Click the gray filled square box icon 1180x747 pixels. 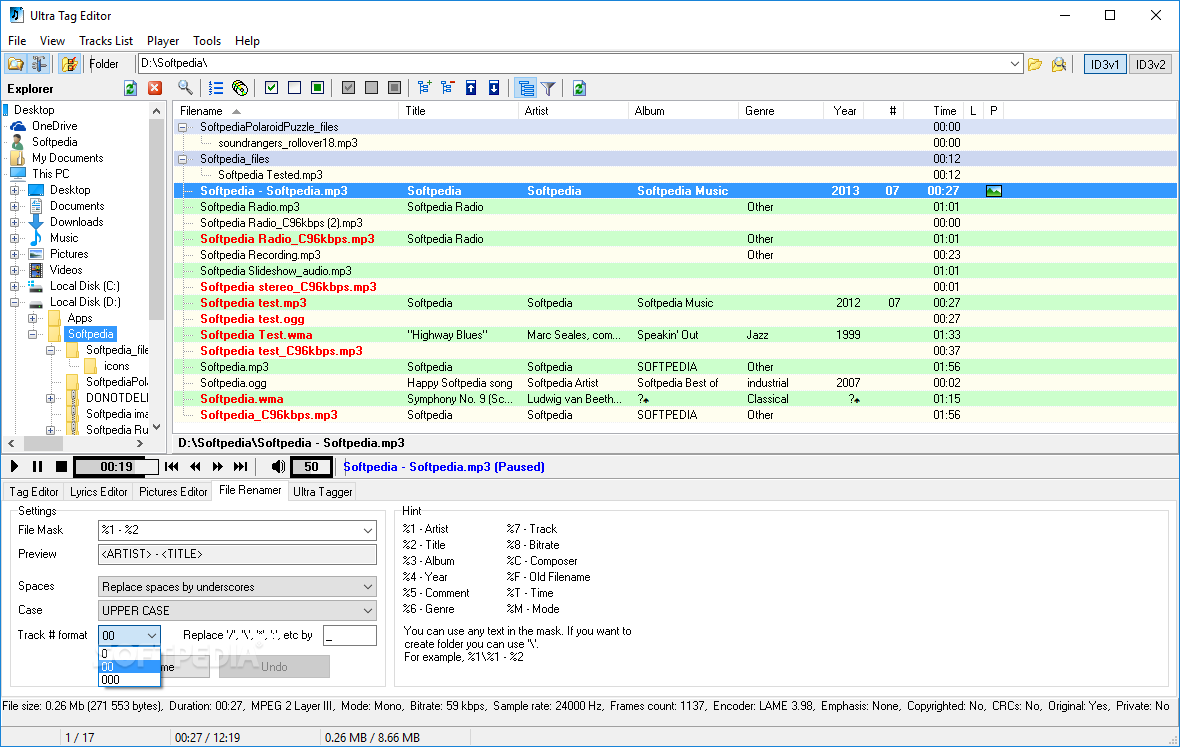click(394, 88)
